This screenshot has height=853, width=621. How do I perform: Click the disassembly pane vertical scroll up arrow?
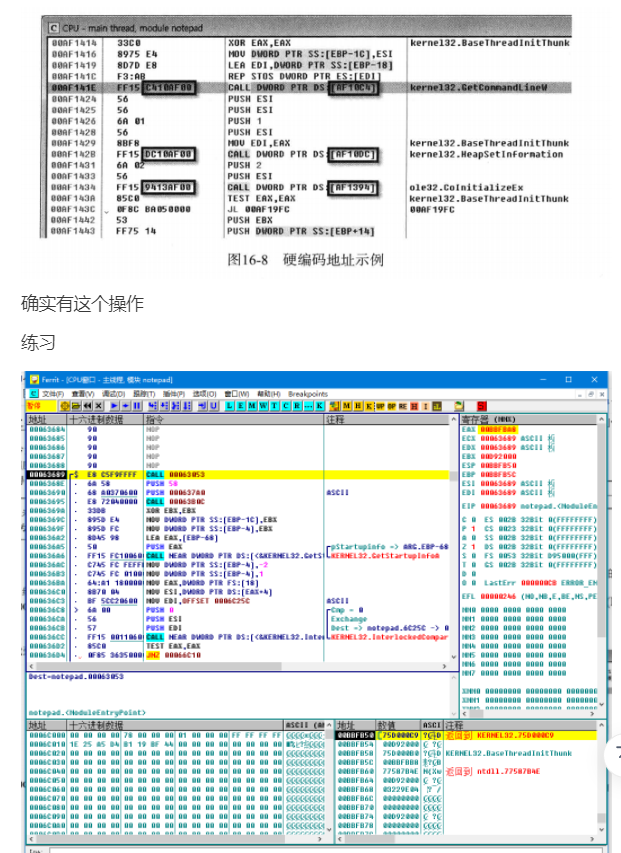454,419
